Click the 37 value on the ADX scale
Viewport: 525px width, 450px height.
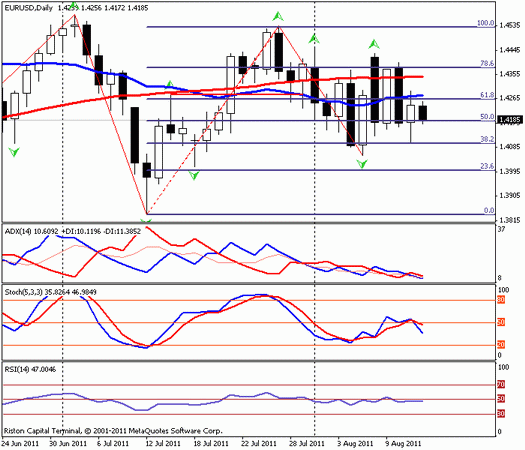click(x=502, y=229)
